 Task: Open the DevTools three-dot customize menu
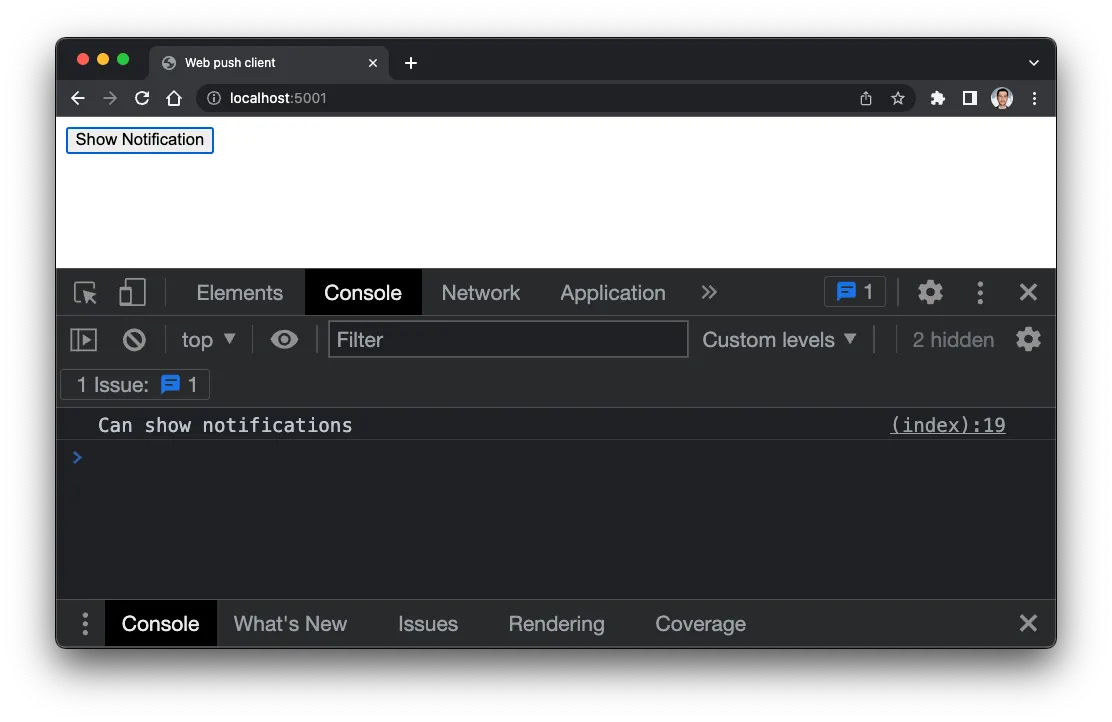[x=980, y=292]
